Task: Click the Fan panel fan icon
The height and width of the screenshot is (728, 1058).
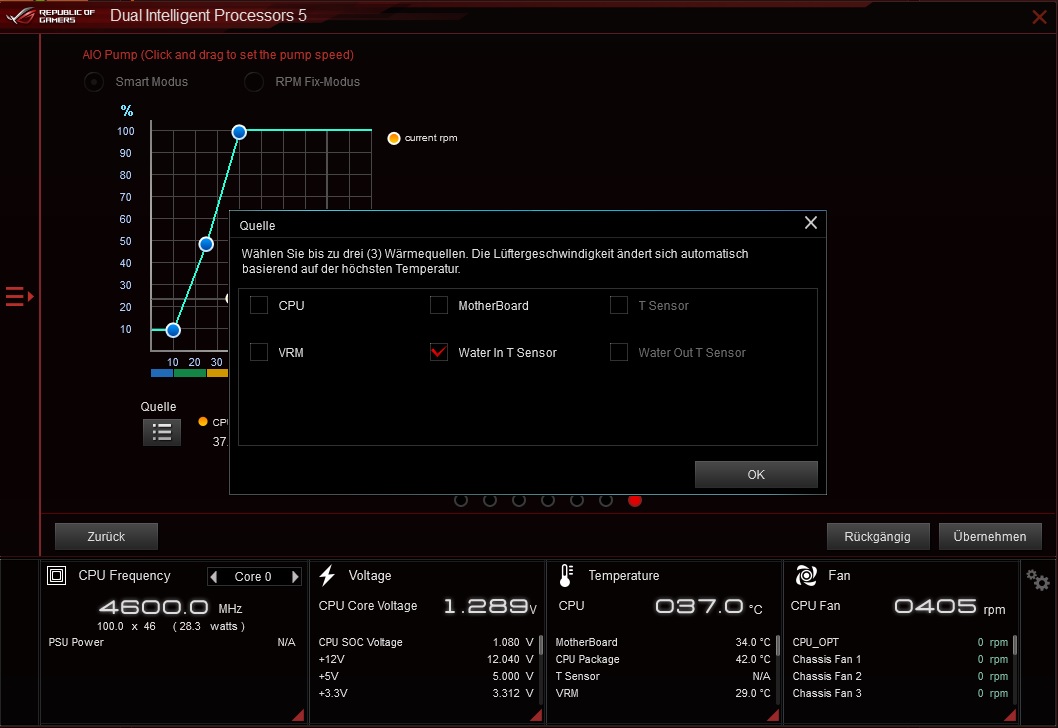Action: coord(806,576)
